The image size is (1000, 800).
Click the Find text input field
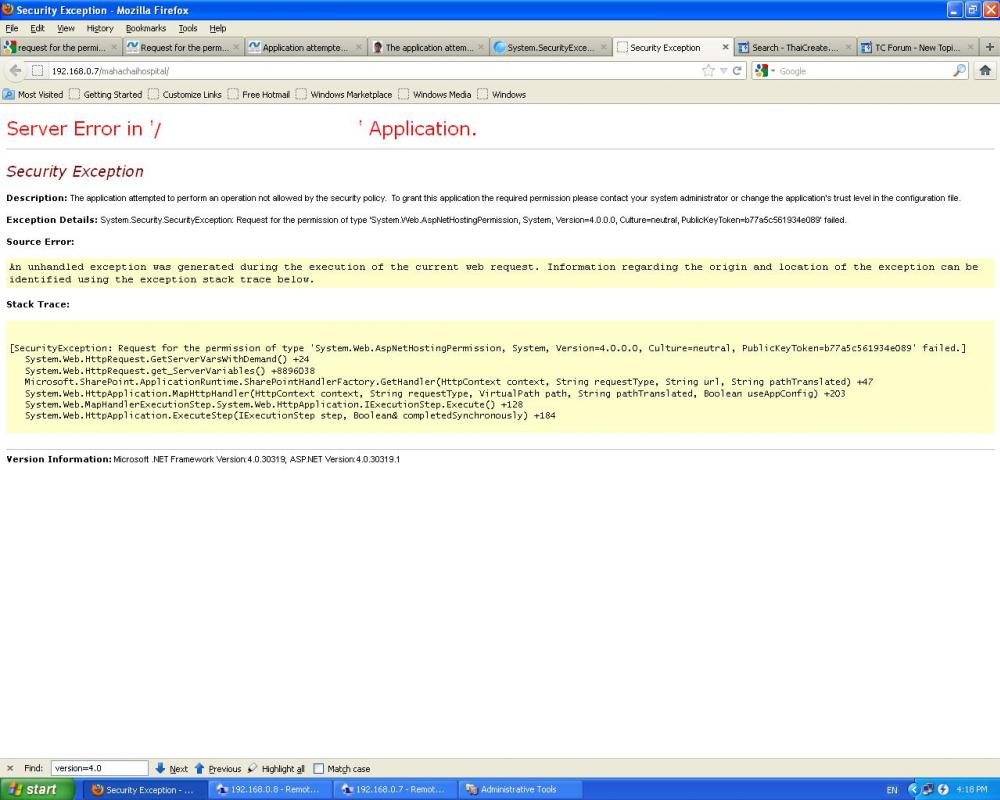(99, 769)
